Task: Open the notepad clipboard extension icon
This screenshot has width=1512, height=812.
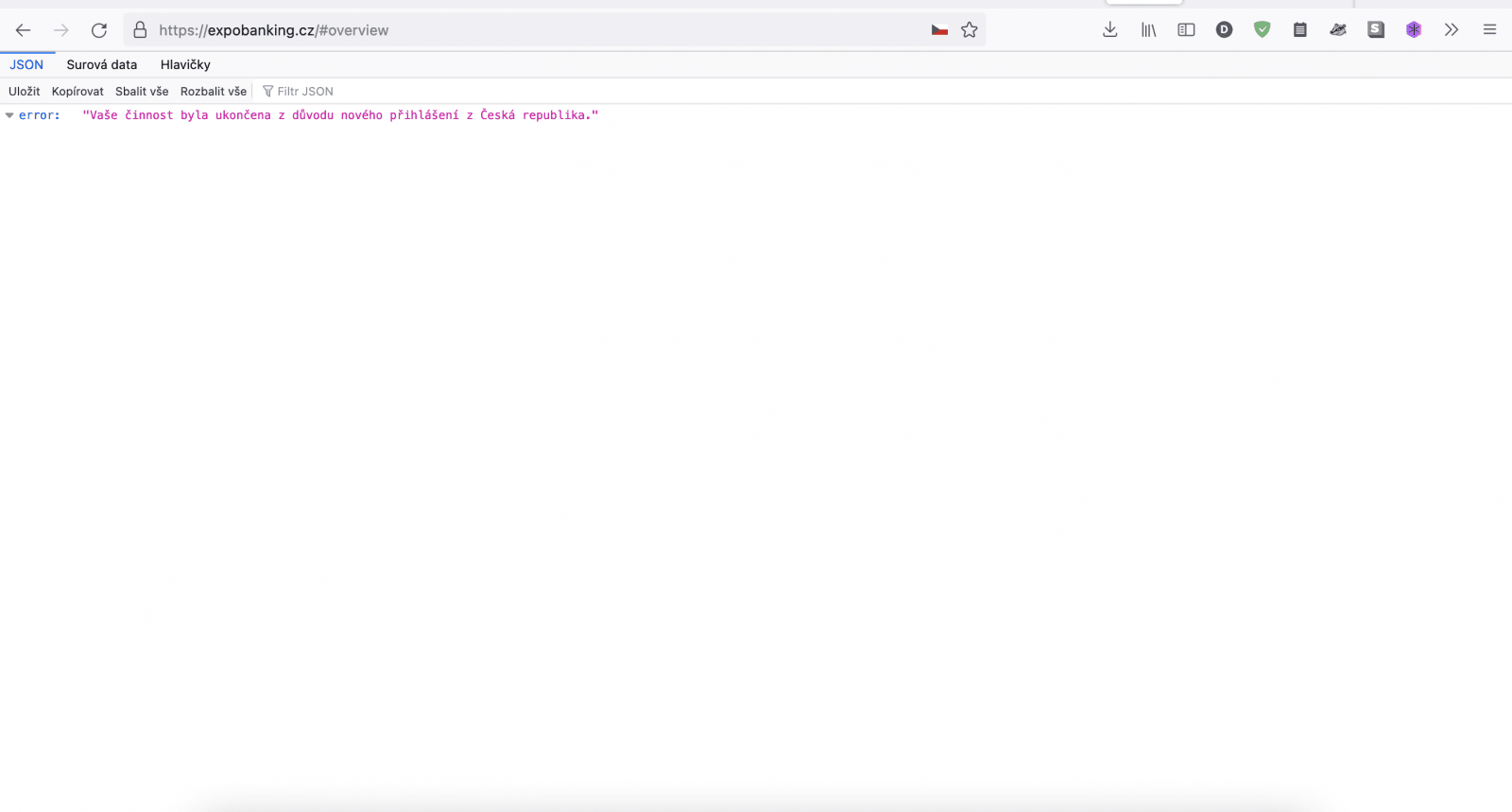Action: 1300,30
